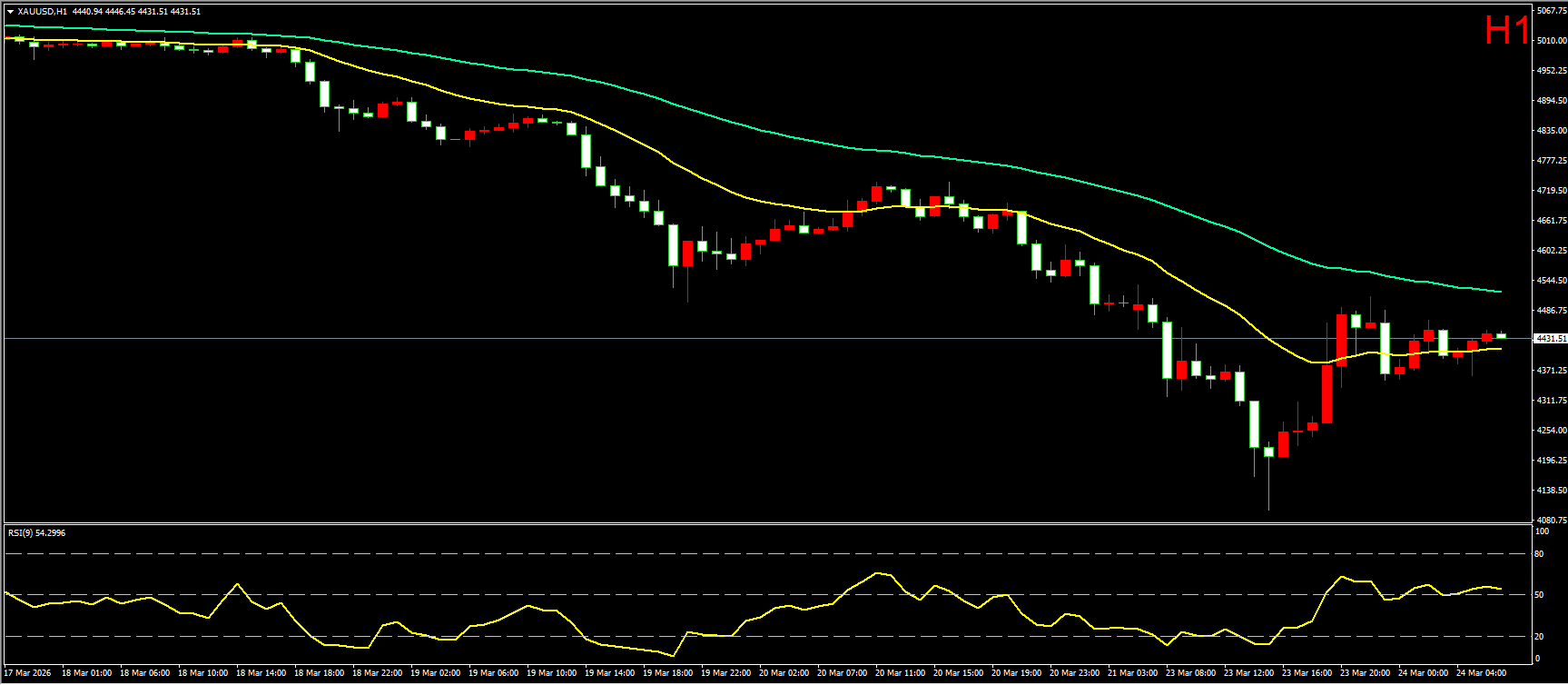Click the RSI(9) 54.2996 indicator label
Viewport: 1568px width, 685px height.
tap(36, 533)
